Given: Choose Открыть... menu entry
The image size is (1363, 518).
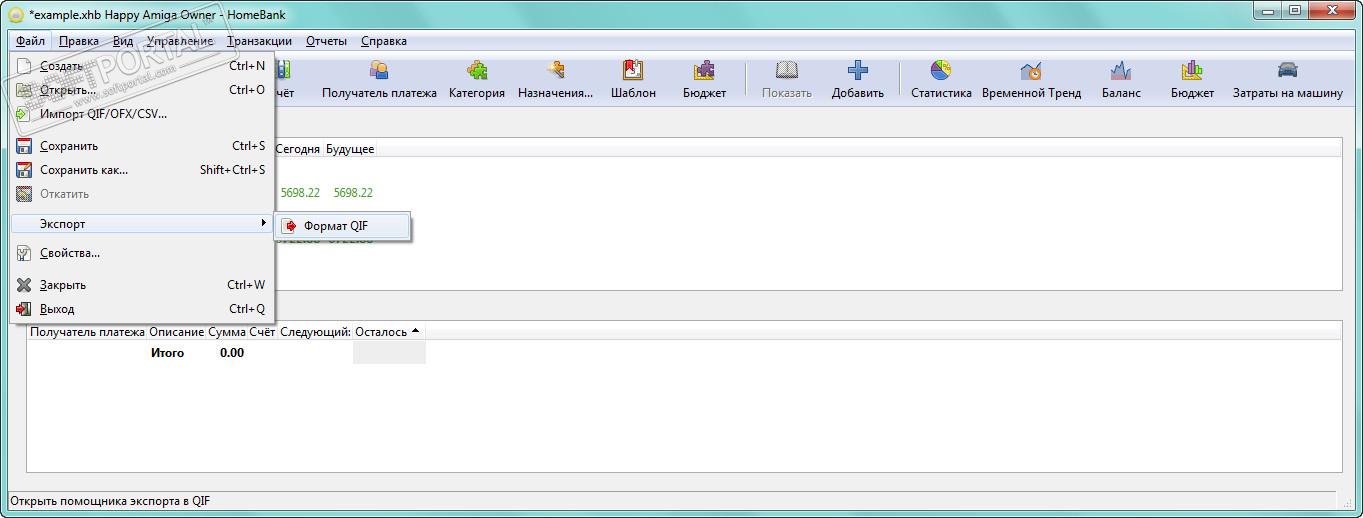Looking at the screenshot, I should coord(141,90).
